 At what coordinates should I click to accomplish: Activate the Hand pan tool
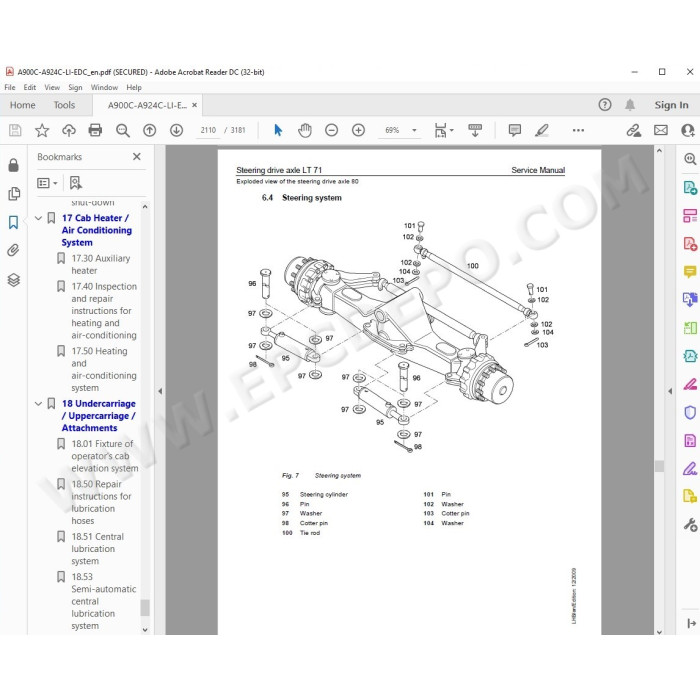pyautogui.click(x=305, y=130)
